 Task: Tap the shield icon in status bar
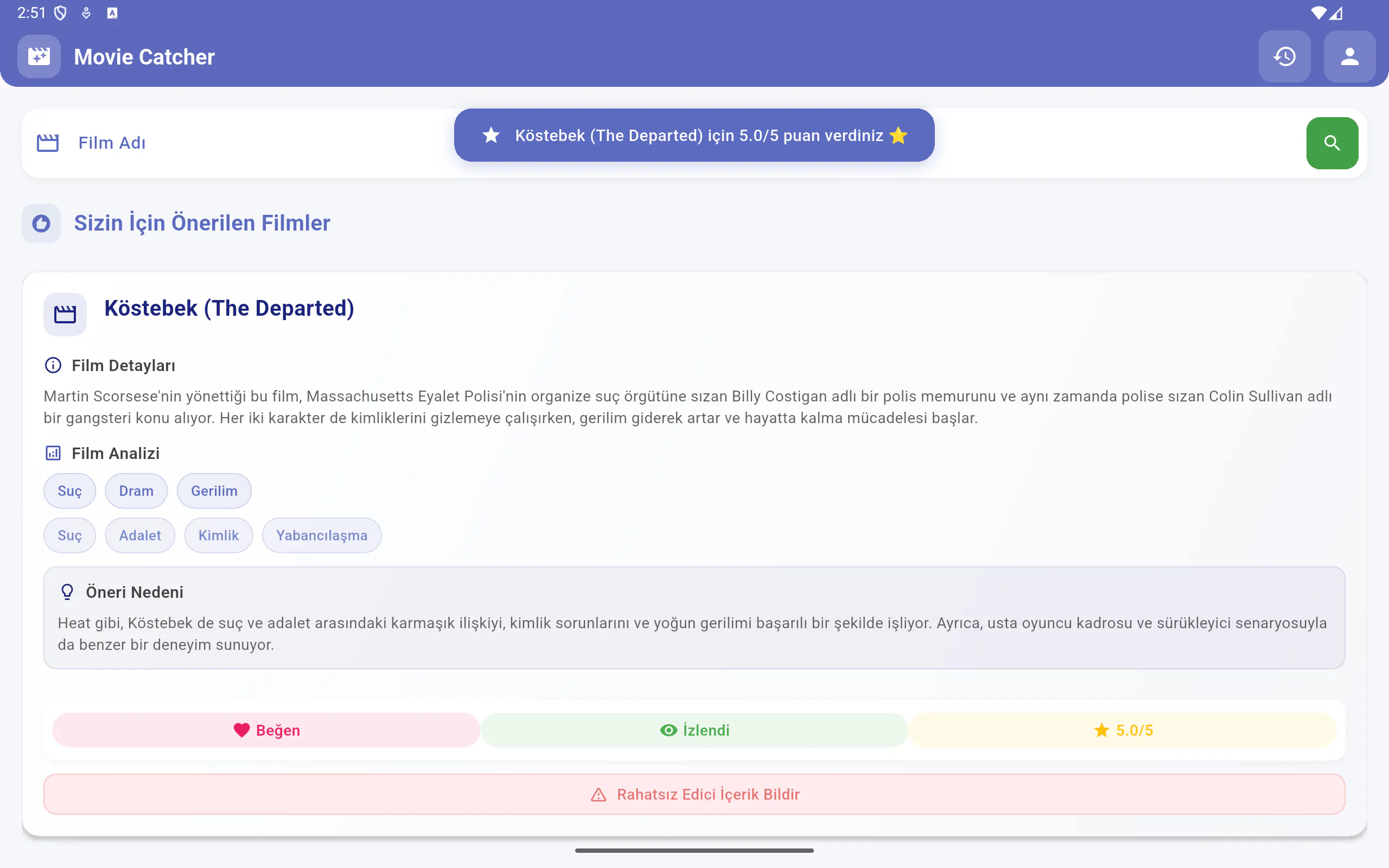(60, 12)
